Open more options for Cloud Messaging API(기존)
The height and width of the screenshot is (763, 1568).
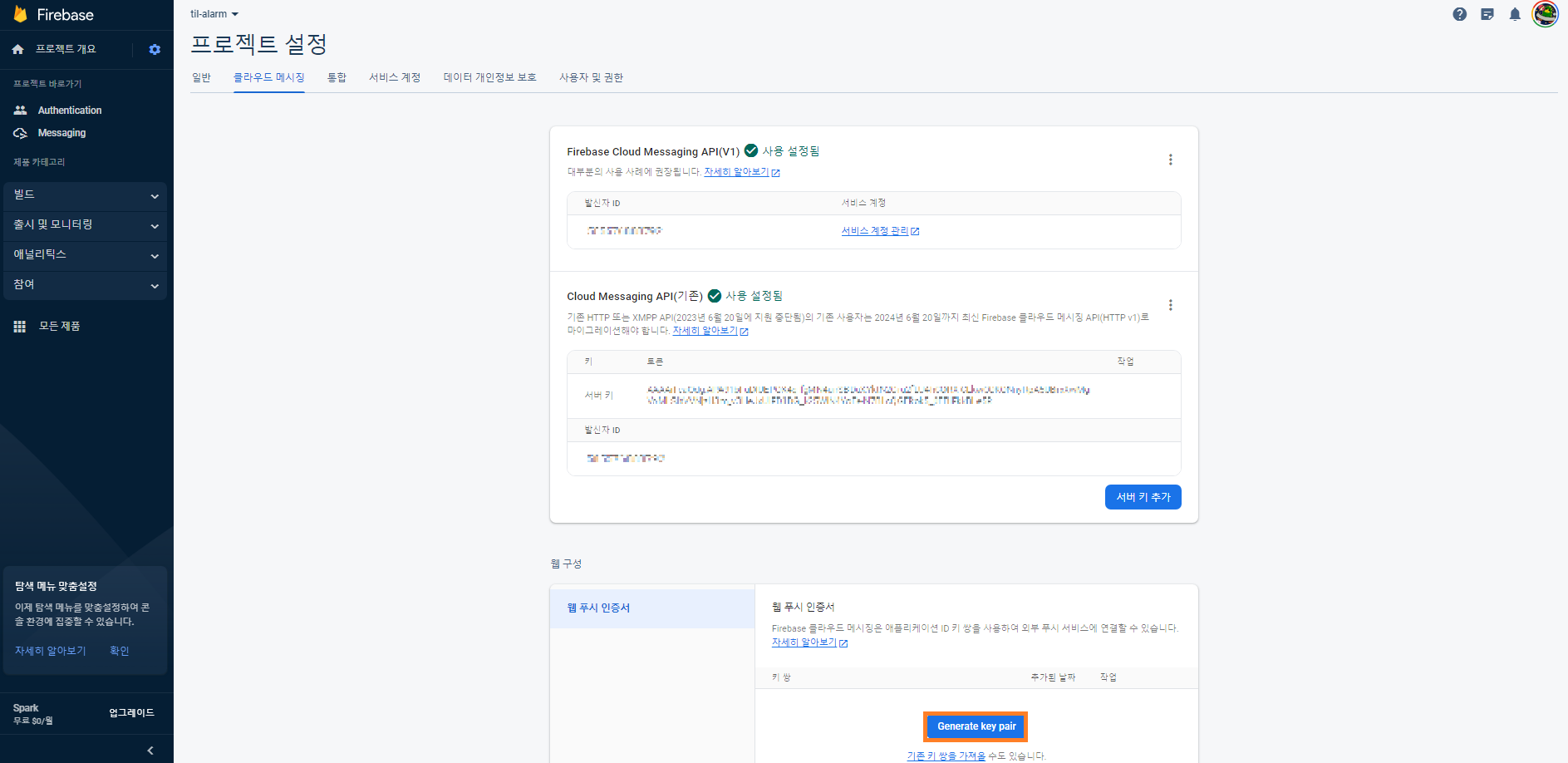click(1171, 305)
